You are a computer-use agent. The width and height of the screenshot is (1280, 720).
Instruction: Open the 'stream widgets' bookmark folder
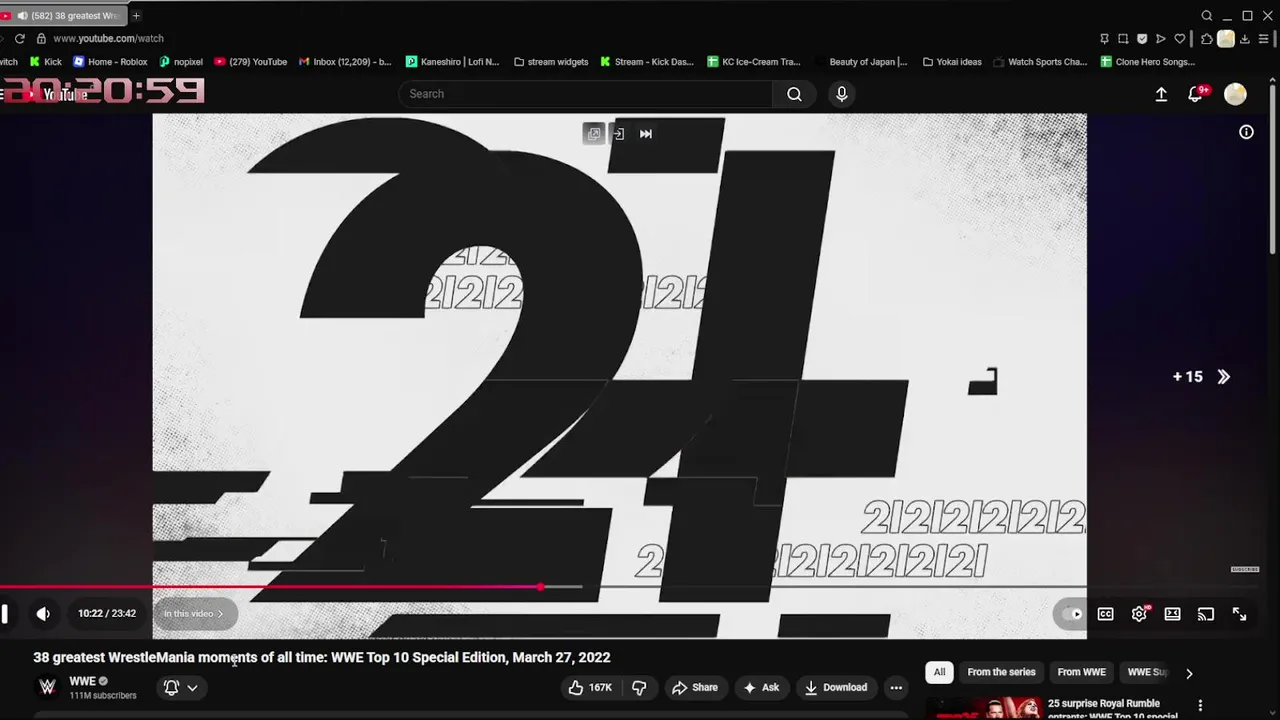pos(551,62)
